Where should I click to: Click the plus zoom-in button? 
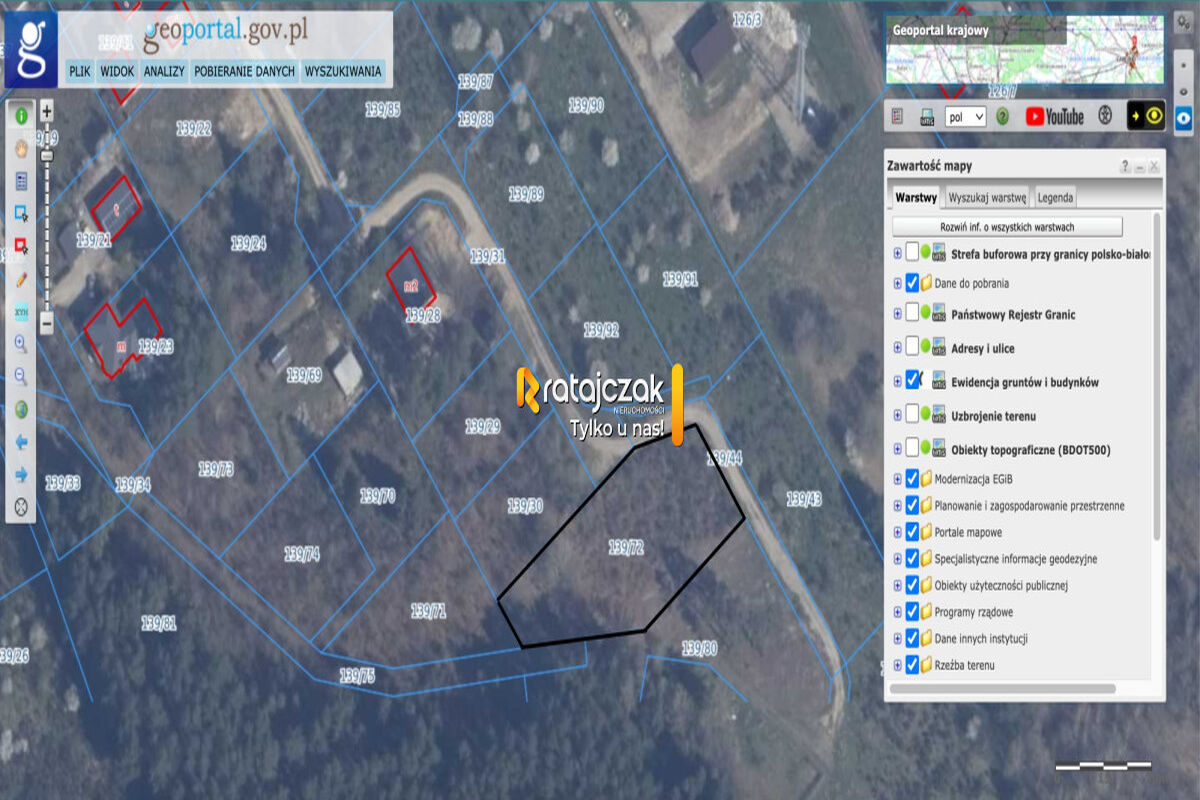(47, 111)
